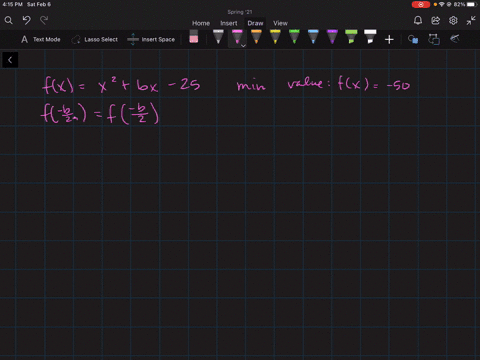Open the View tab
This screenshot has height=360, width=480.
280,23
